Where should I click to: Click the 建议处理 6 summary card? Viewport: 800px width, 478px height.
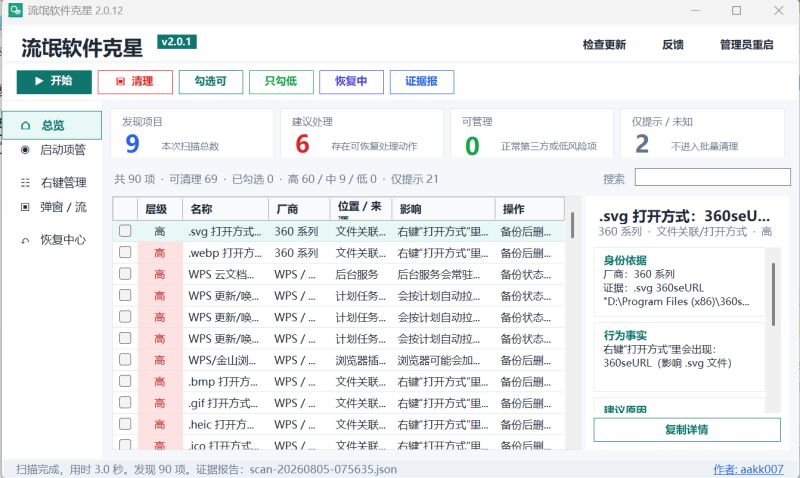point(362,133)
